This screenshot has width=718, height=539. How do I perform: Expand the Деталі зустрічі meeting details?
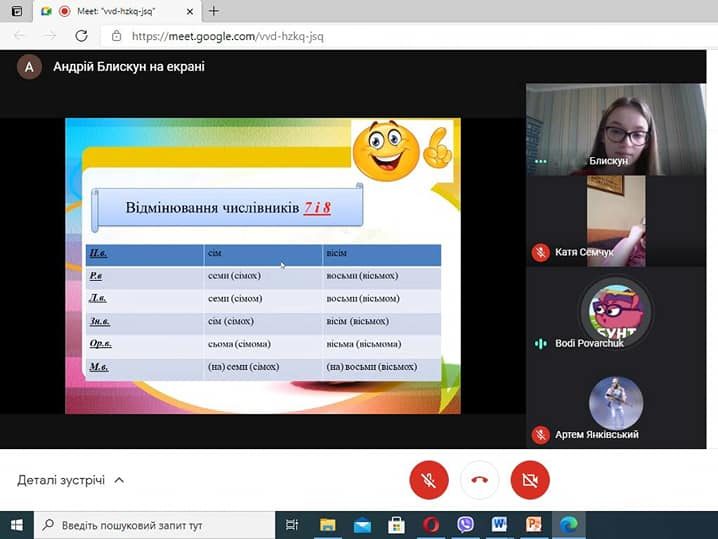(x=70, y=480)
